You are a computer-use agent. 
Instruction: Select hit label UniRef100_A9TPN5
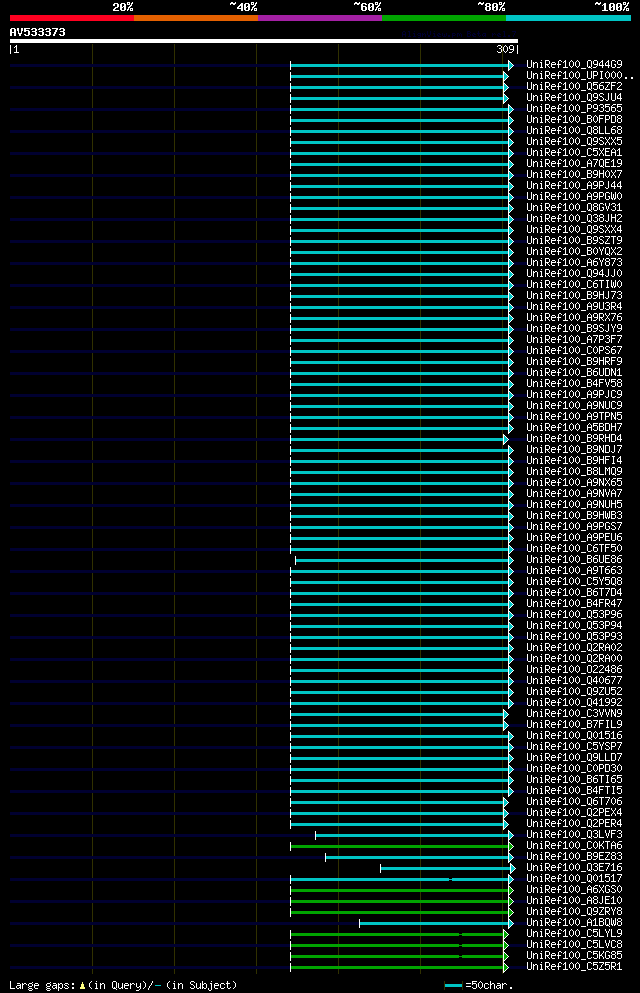[x=574, y=417]
